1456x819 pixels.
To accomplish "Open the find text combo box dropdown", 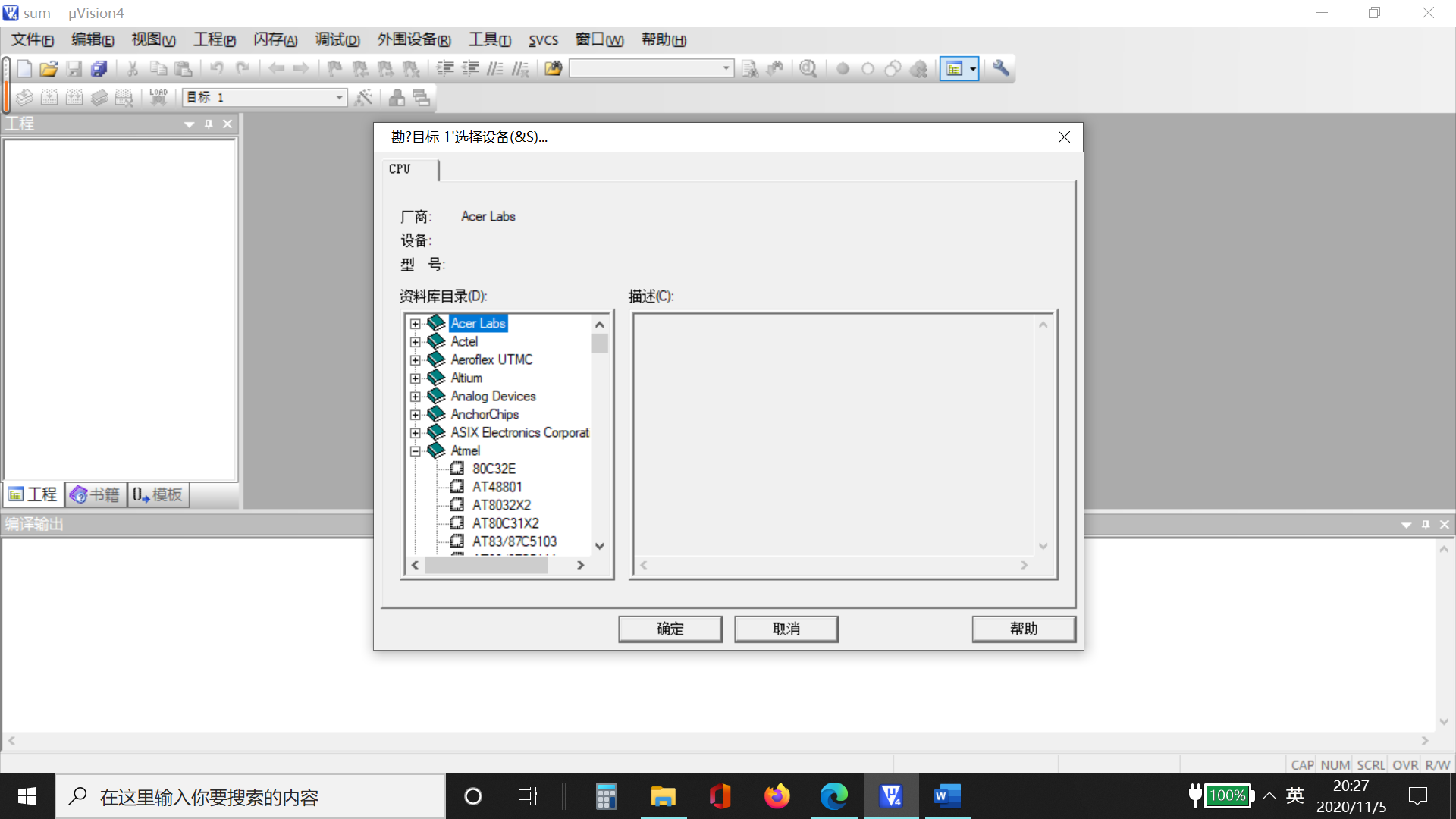I will pyautogui.click(x=726, y=69).
